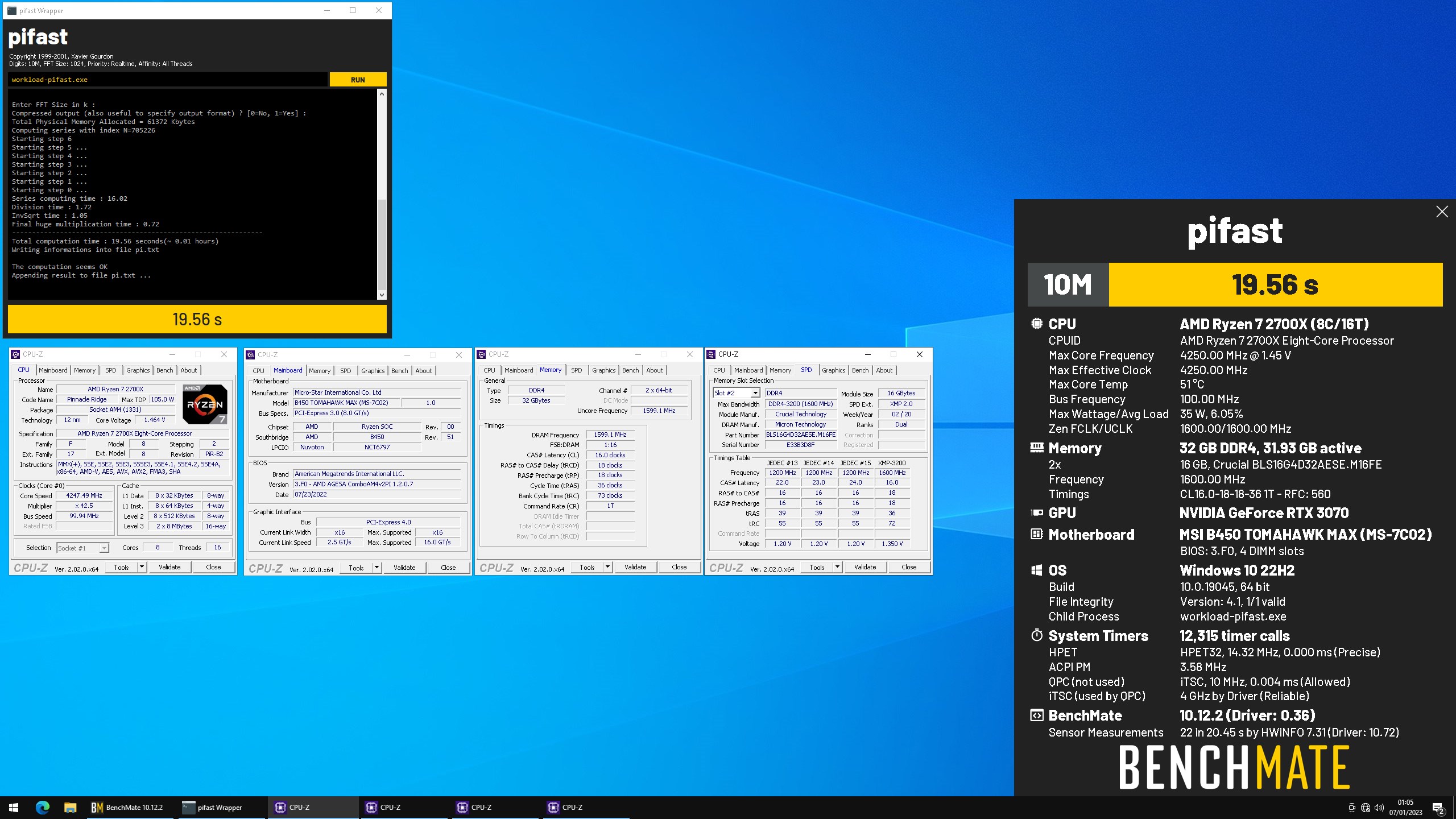Click Close button in Mainboard CPU-Z window
The image size is (1456, 819).
click(x=448, y=568)
